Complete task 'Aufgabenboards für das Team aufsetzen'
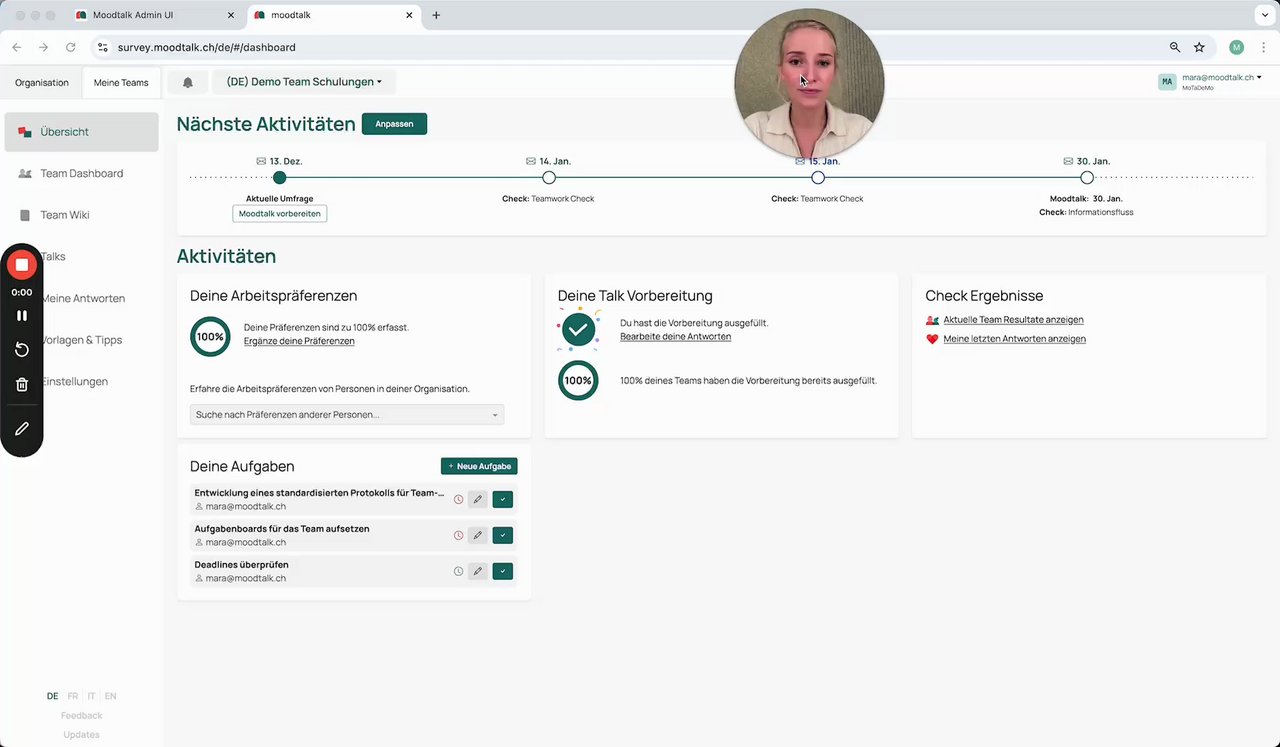Screen dimensions: 1280x747 pyautogui.click(x=503, y=535)
